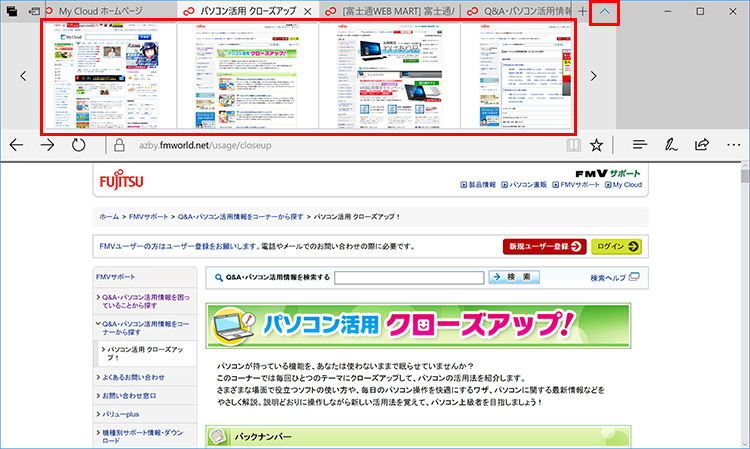This screenshot has width=750, height=449.
Task: Click the Q&A search text field
Action: click(x=407, y=277)
